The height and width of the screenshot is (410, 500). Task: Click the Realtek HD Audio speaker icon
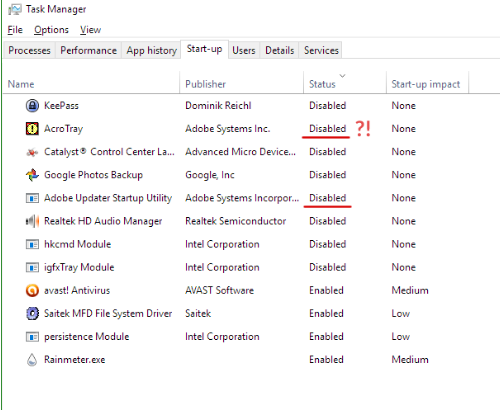pos(32,221)
